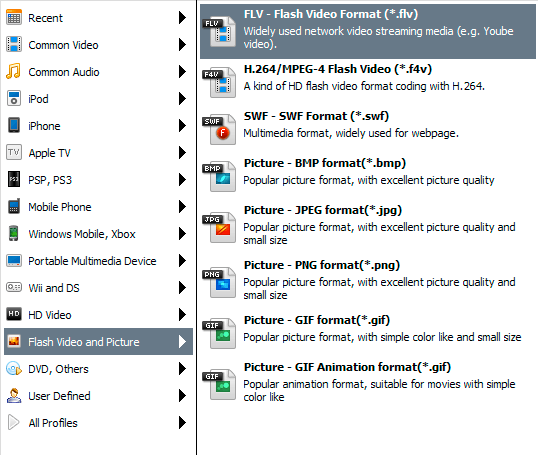Pick the SWF format icon

coord(219,129)
